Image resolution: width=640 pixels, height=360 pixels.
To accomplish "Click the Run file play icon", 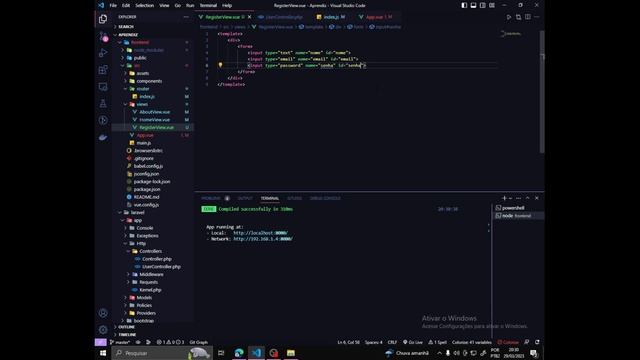I will 509,17.
